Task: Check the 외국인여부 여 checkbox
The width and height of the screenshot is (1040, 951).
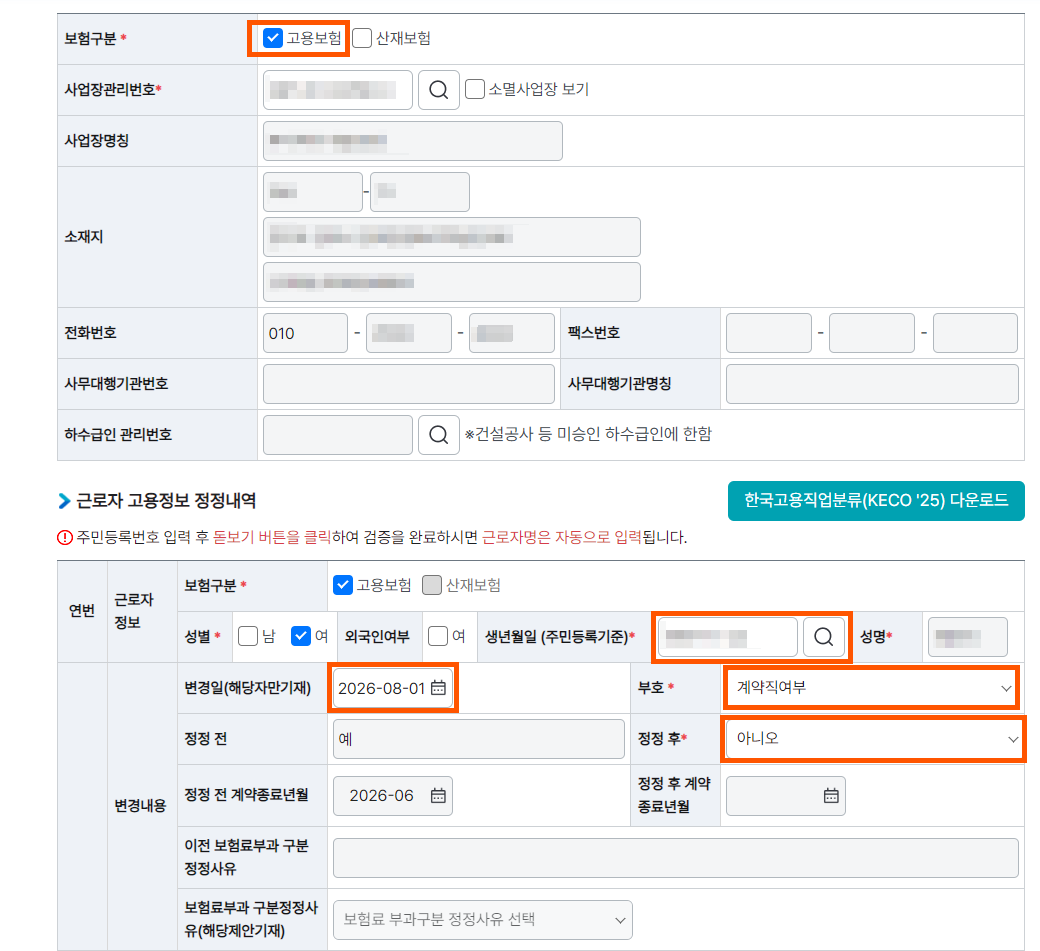Action: pyautogui.click(x=438, y=636)
